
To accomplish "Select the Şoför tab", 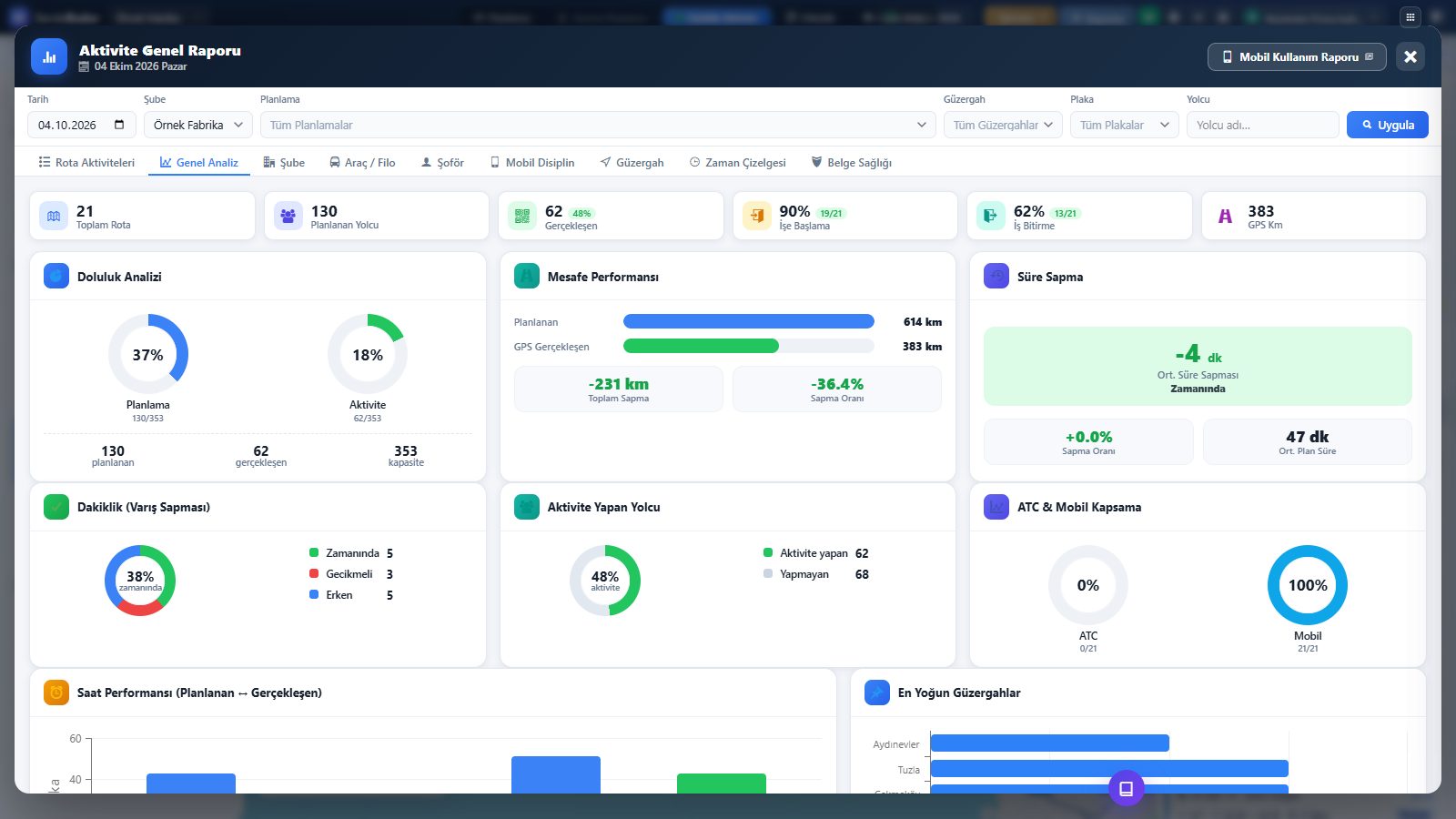I will pyautogui.click(x=442, y=163).
